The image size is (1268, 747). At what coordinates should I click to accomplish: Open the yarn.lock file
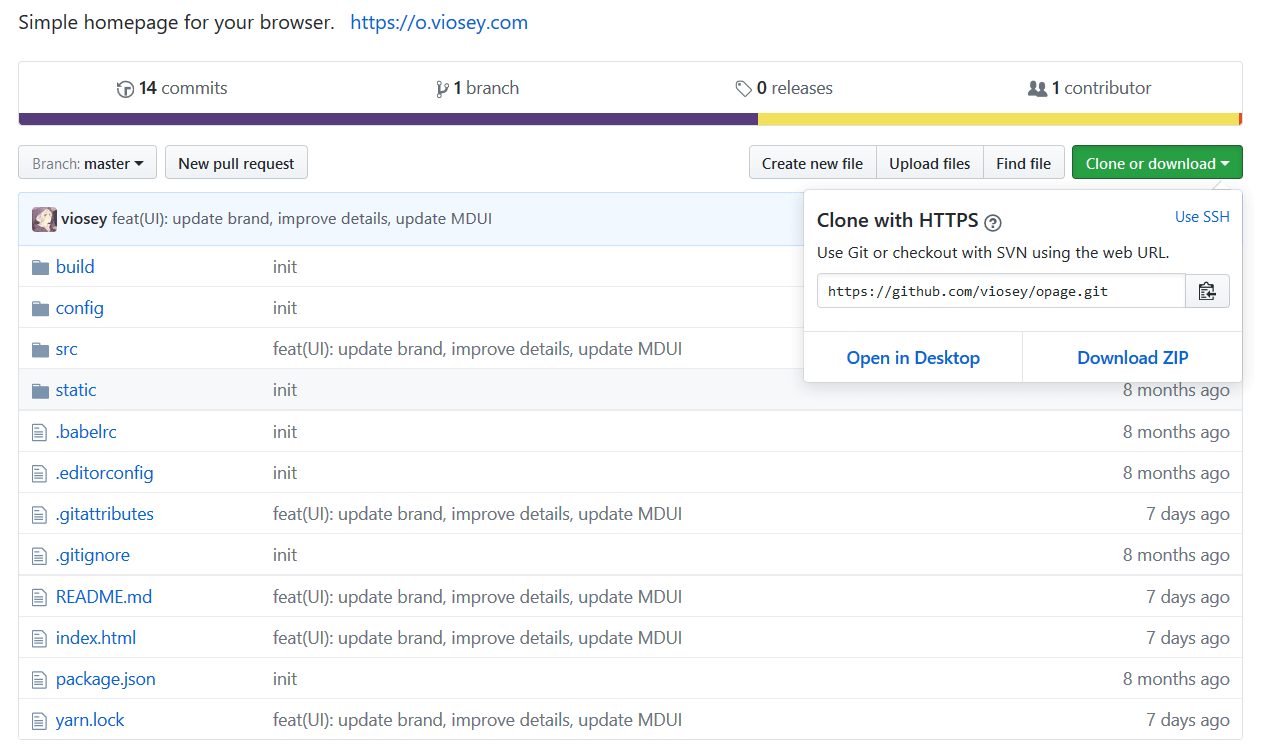90,720
